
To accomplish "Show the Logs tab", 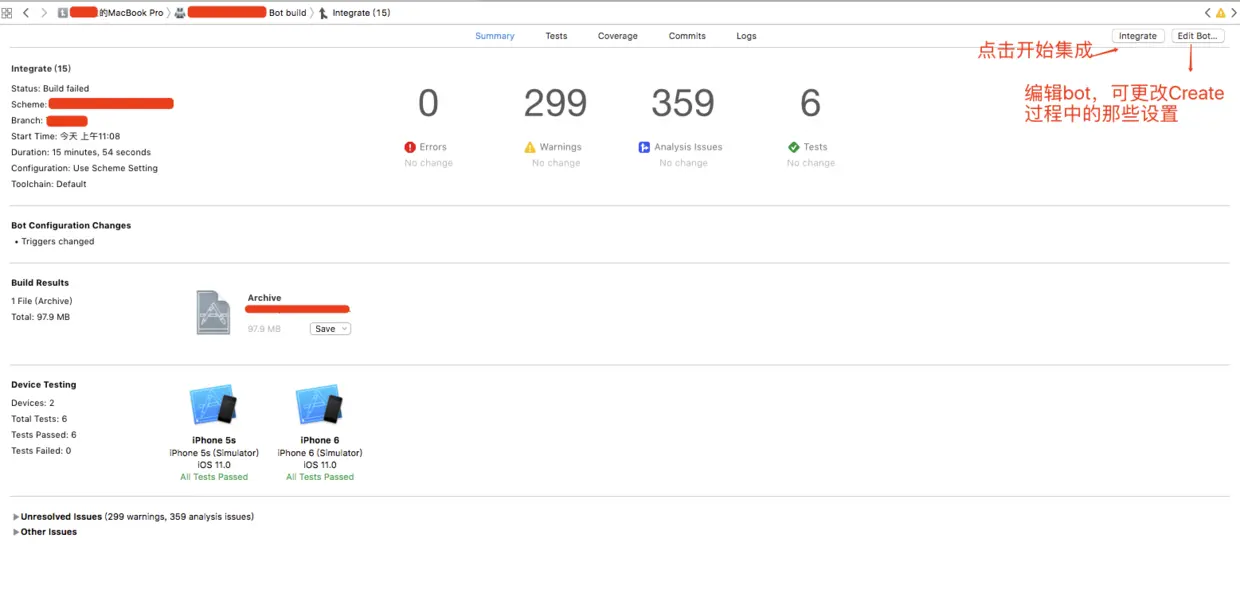I will pos(747,36).
